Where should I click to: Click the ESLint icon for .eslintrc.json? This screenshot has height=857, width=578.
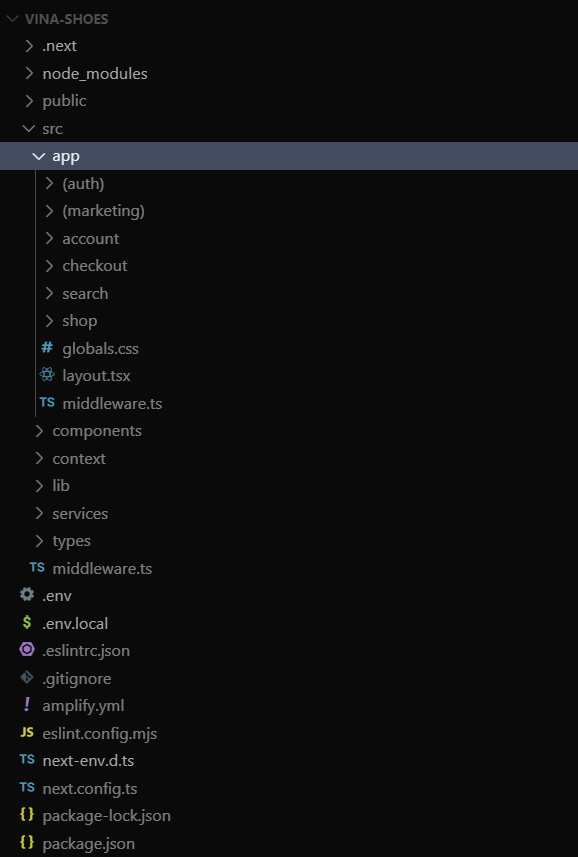point(27,650)
